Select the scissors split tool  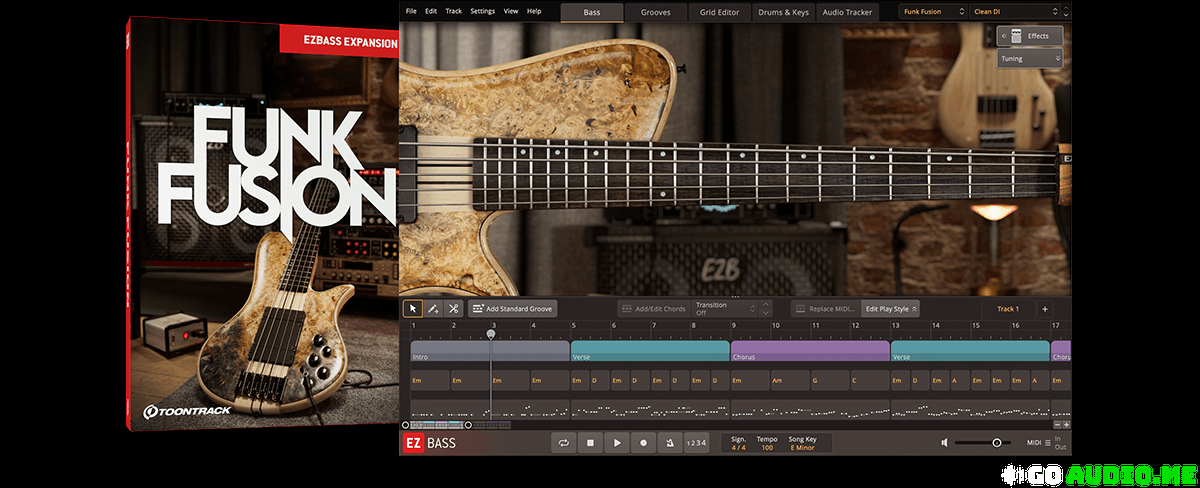coord(453,309)
